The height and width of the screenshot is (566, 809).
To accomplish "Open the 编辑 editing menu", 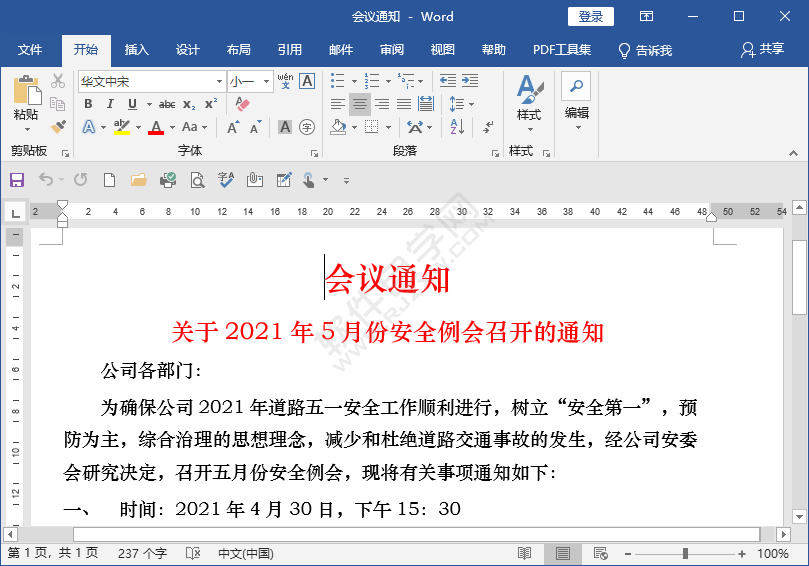I will [576, 102].
